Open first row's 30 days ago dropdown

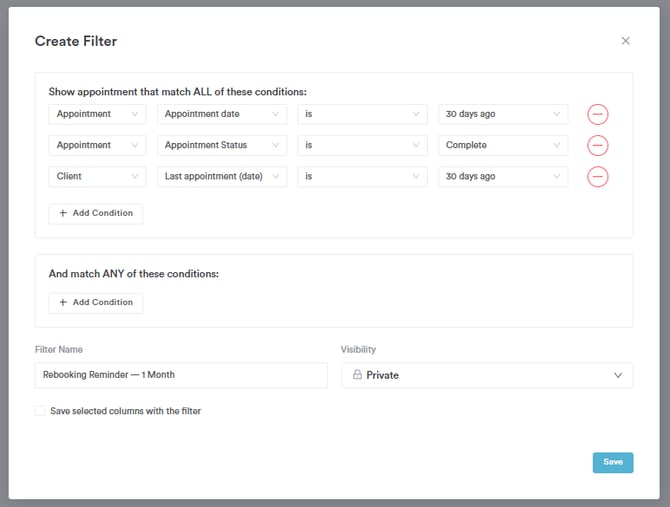[503, 114]
